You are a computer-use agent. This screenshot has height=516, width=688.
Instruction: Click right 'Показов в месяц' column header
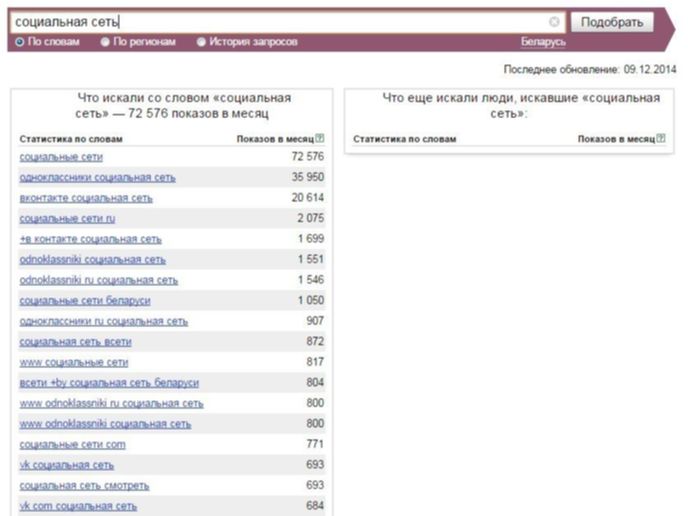(x=616, y=139)
